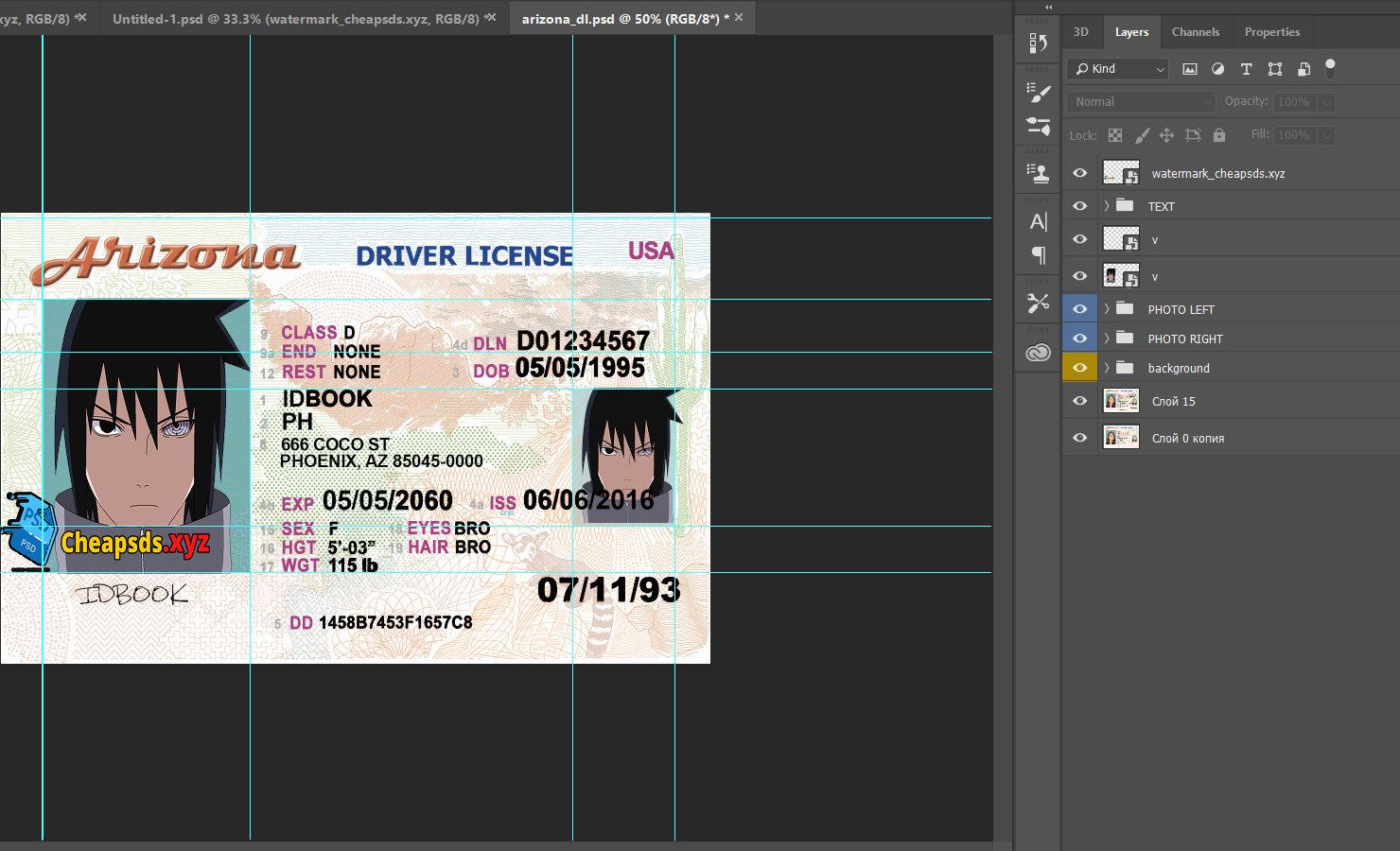
Task: Switch to the Channels tab
Action: [1195, 32]
